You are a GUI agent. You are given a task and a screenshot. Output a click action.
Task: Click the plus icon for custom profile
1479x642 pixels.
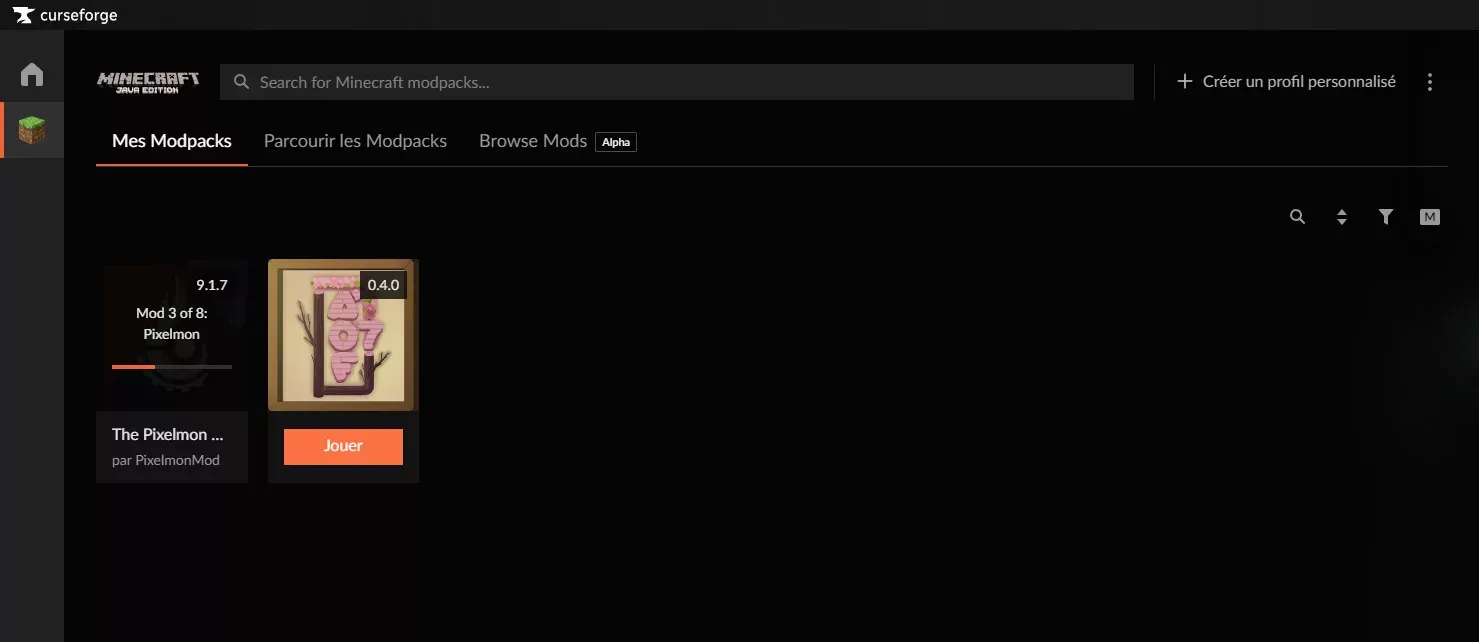pos(1185,82)
